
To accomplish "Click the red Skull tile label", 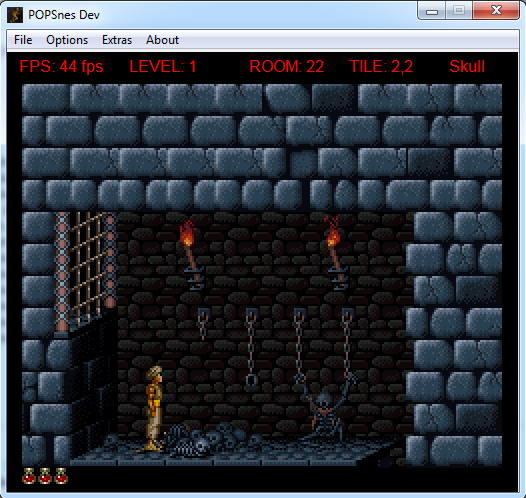I will (467, 66).
